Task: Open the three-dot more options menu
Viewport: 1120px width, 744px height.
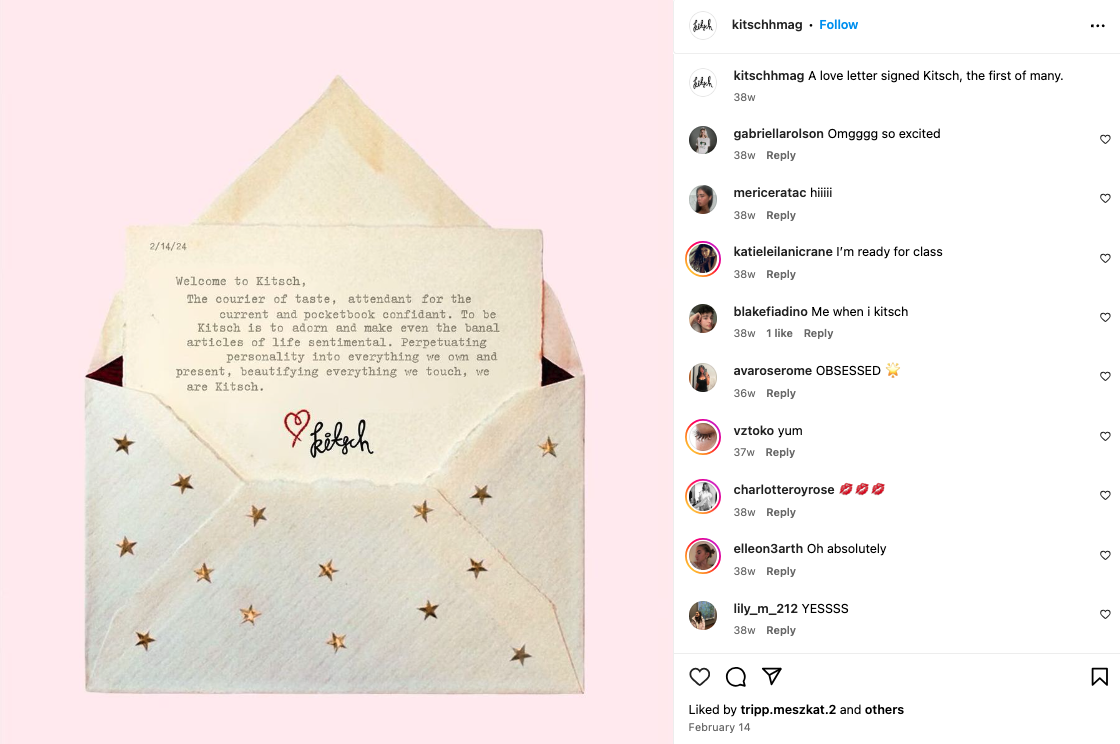Action: point(1097,26)
